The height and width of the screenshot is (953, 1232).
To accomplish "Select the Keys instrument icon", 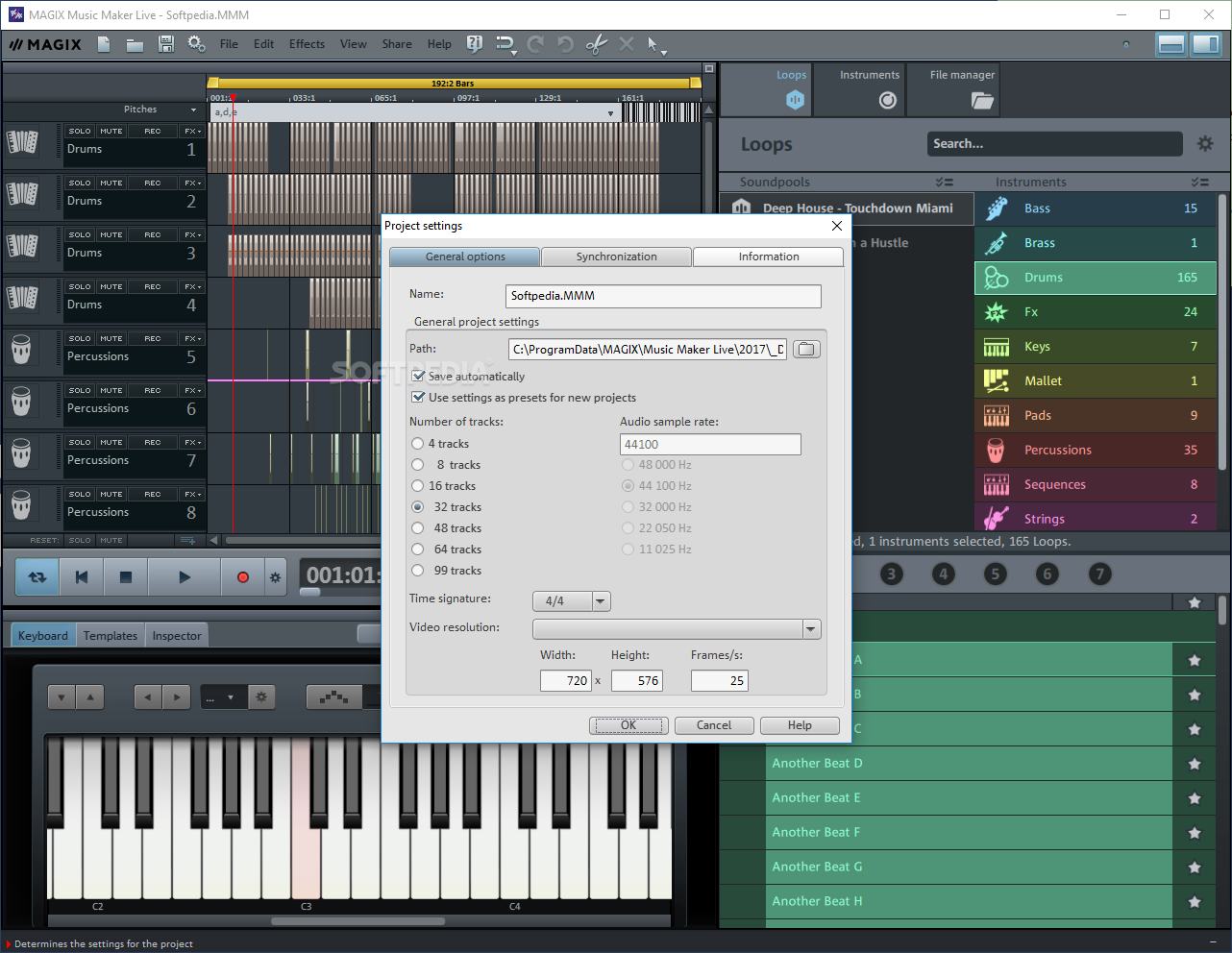I will [997, 347].
